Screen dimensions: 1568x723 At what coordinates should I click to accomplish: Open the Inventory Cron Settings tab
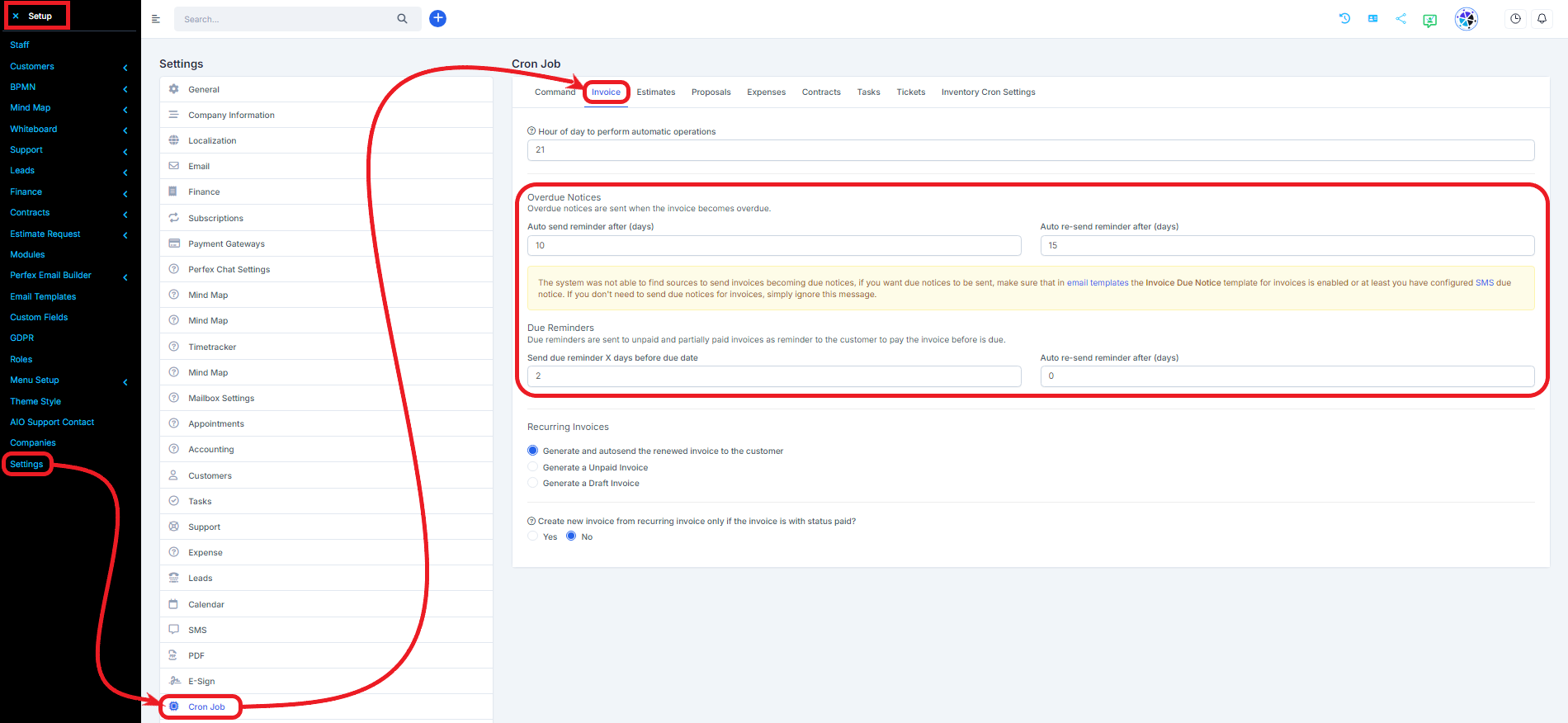(x=989, y=92)
